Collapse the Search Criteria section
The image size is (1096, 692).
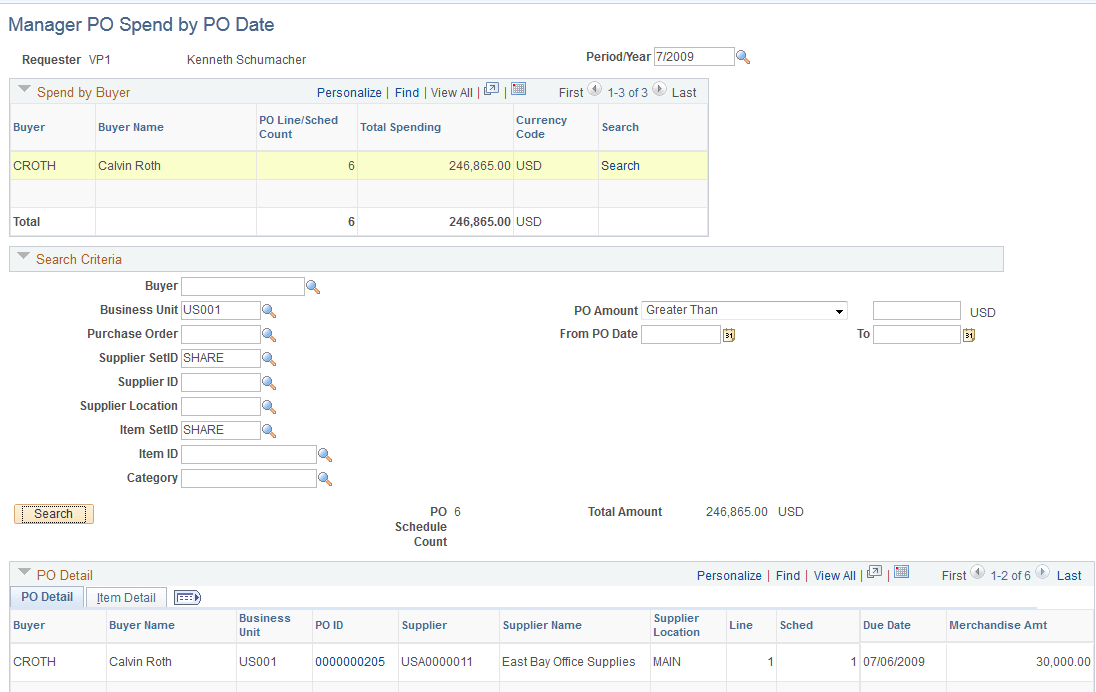23,258
